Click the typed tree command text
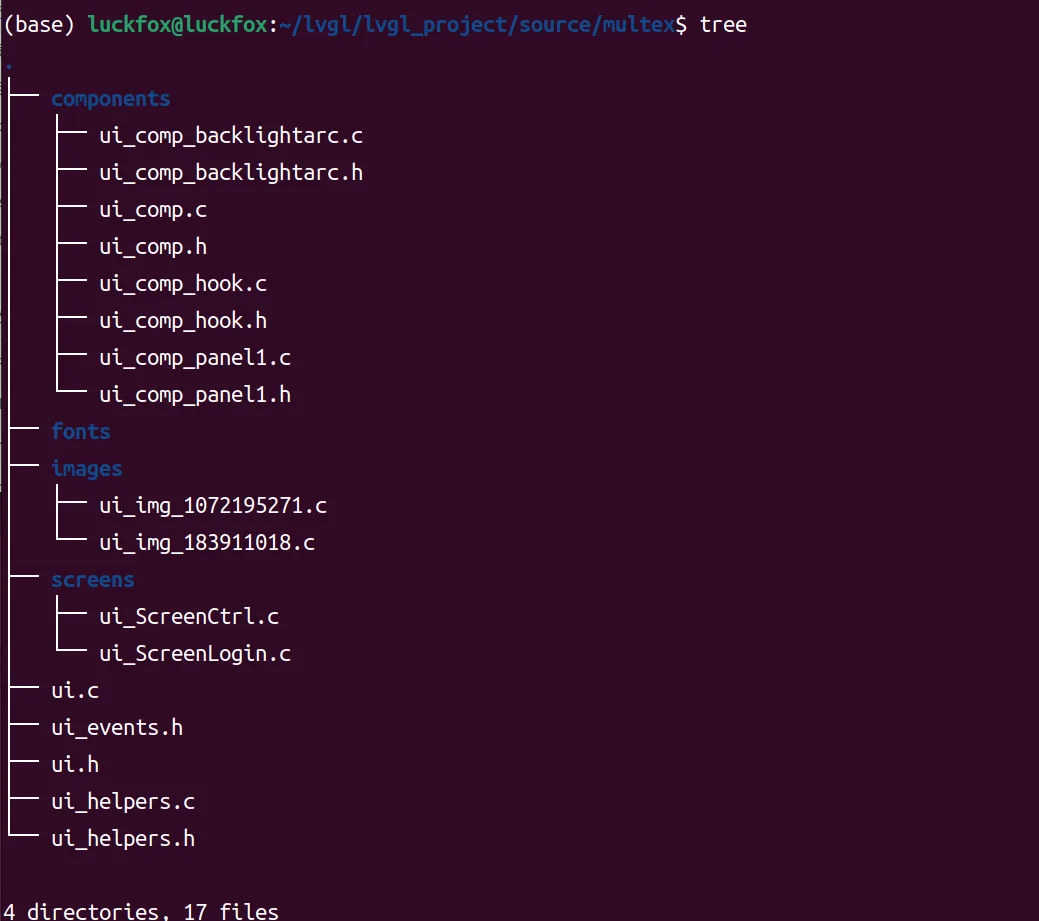The image size is (1039, 921). (x=723, y=25)
